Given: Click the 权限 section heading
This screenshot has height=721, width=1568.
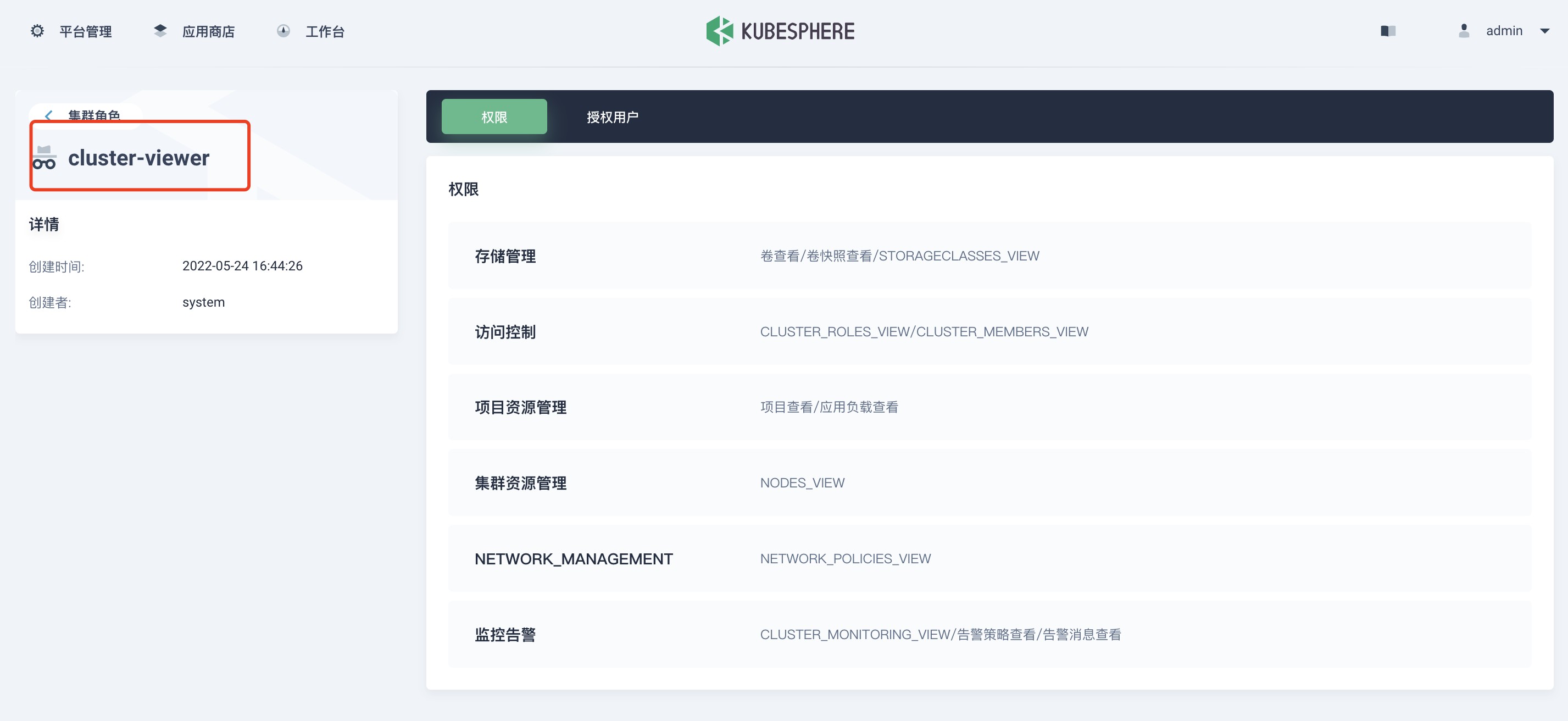Looking at the screenshot, I should (x=463, y=190).
